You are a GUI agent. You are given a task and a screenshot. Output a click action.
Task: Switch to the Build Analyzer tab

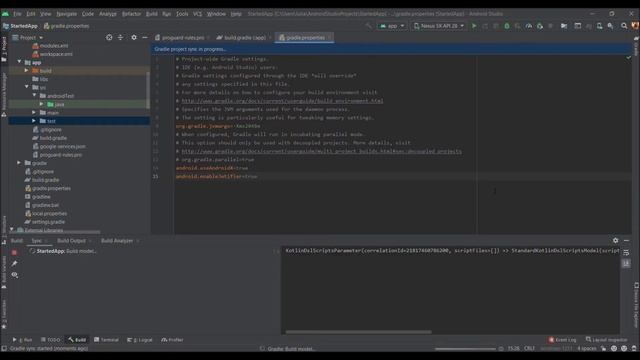point(117,241)
